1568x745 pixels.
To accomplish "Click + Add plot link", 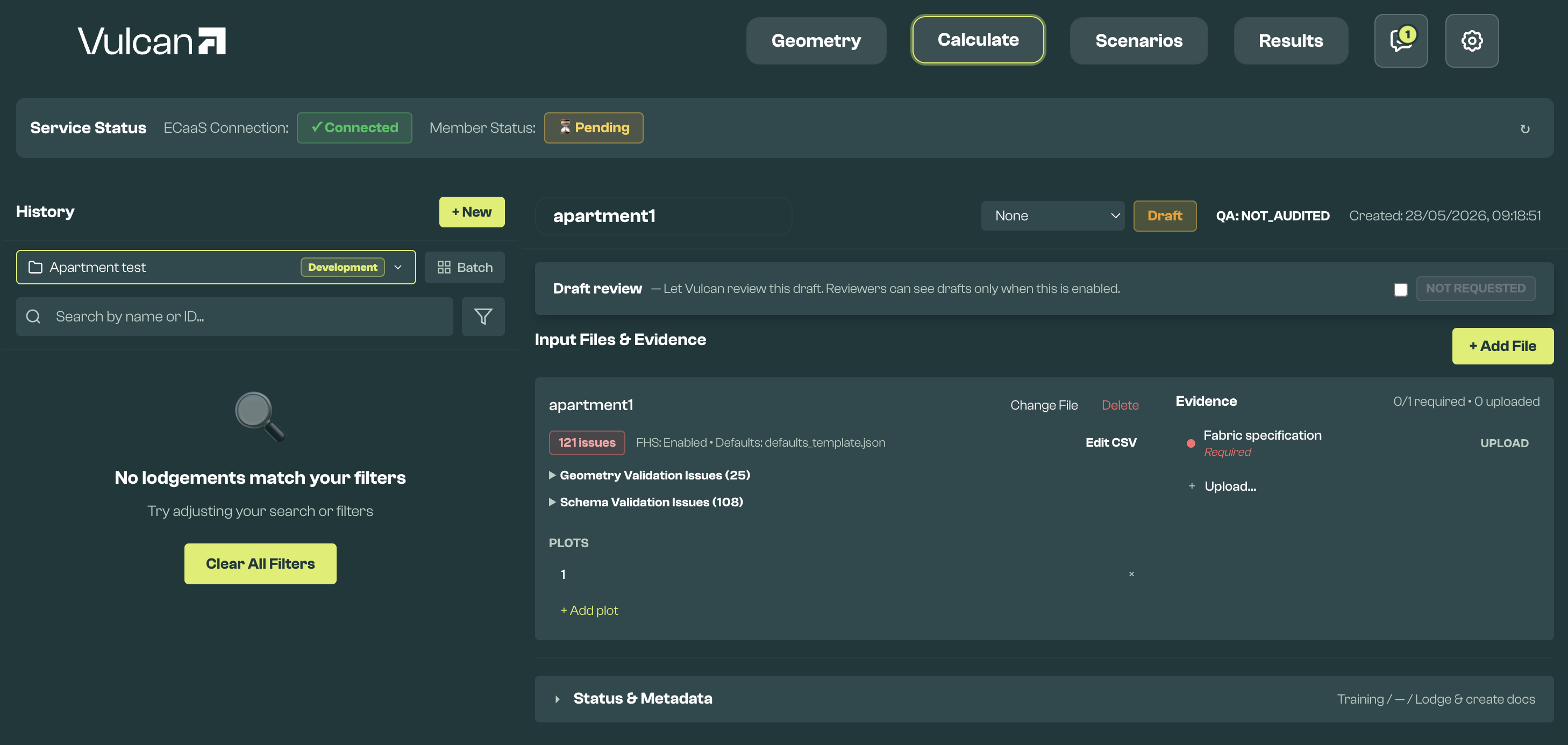I will (x=589, y=611).
